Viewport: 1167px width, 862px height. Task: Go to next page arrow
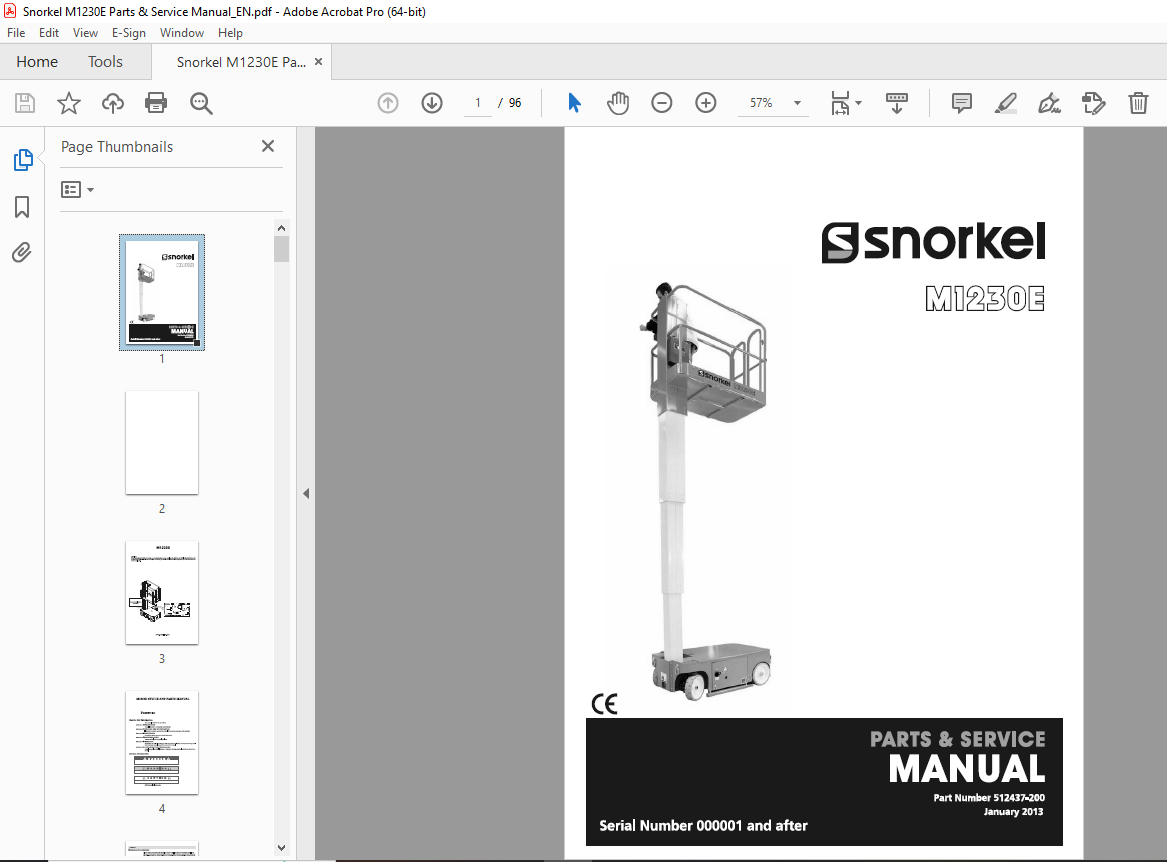point(432,103)
